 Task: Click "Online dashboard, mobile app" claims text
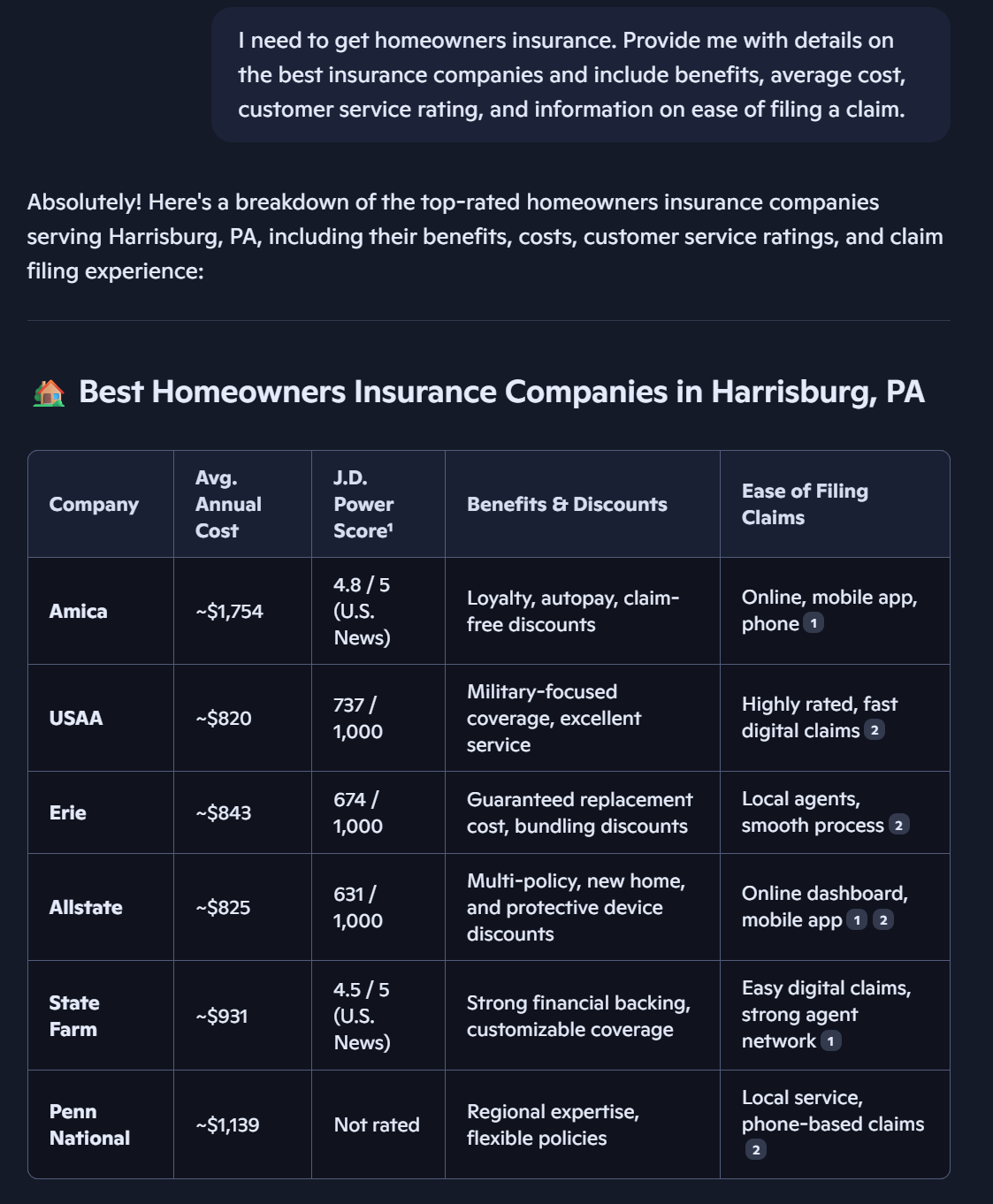pyautogui.click(x=825, y=907)
